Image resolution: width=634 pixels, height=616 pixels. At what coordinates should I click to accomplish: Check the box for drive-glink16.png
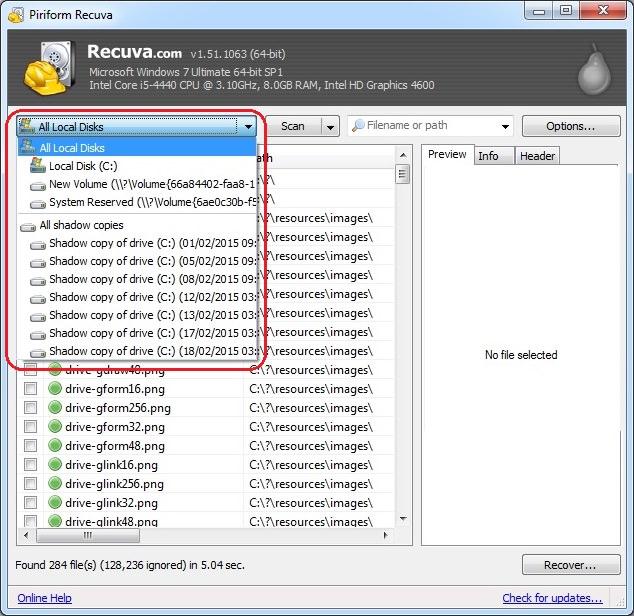point(30,465)
